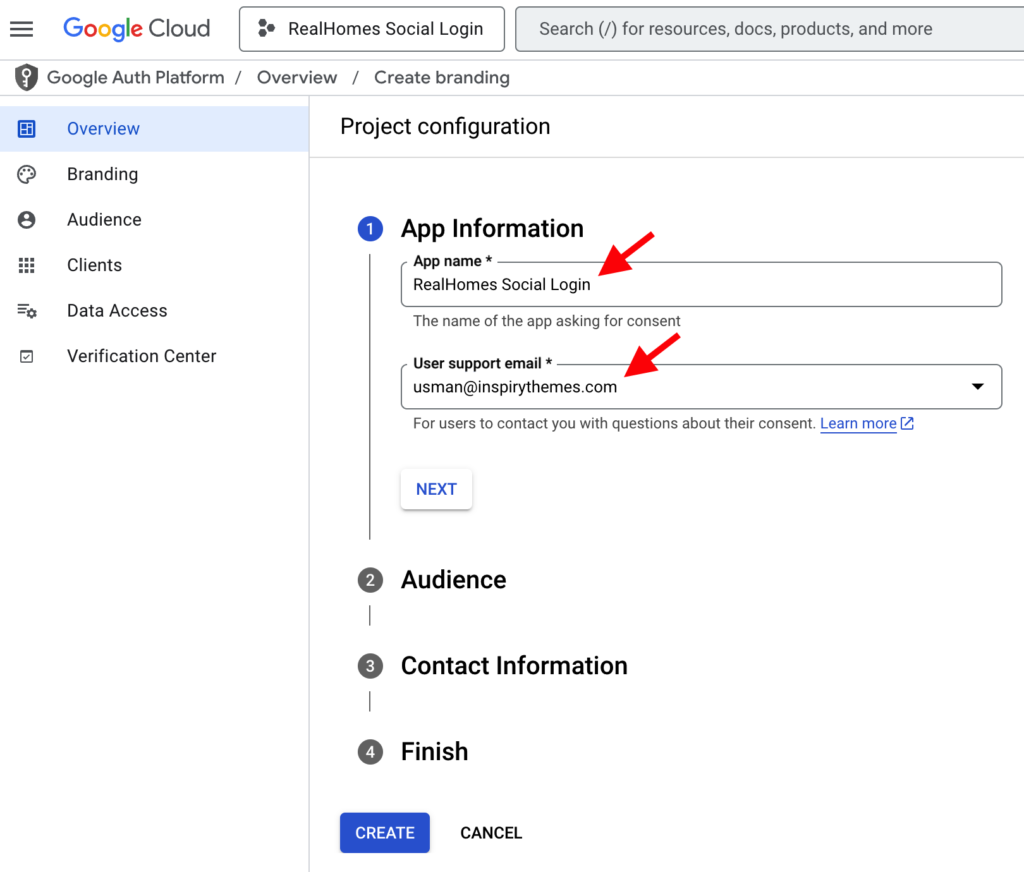Click the step 3 circle icon
The height and width of the screenshot is (872, 1024).
pyautogui.click(x=370, y=666)
